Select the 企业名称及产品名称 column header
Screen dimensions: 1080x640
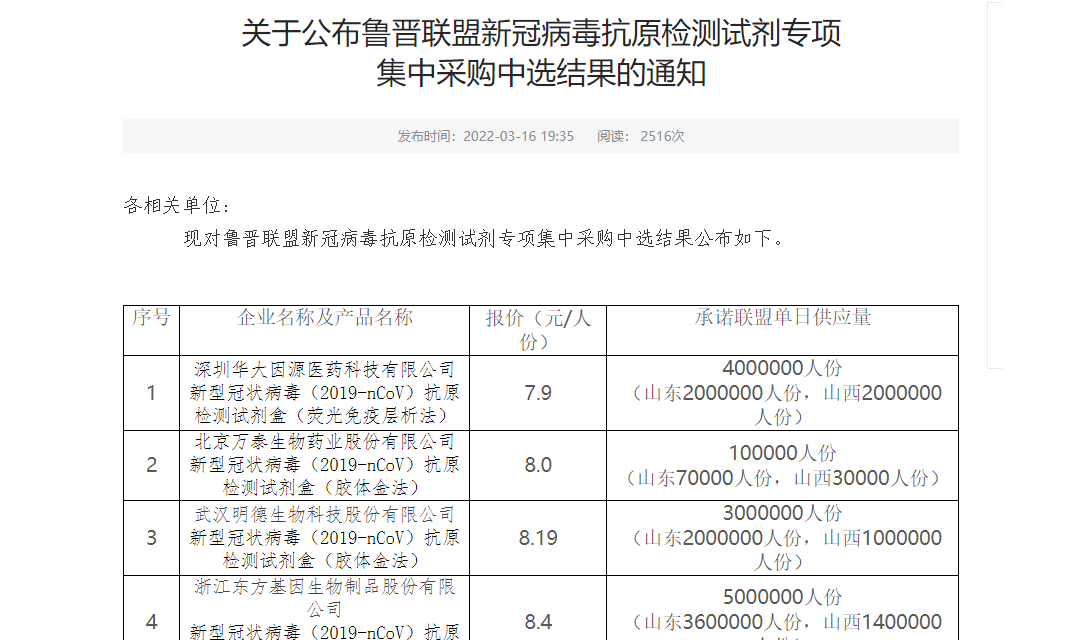pos(324,318)
